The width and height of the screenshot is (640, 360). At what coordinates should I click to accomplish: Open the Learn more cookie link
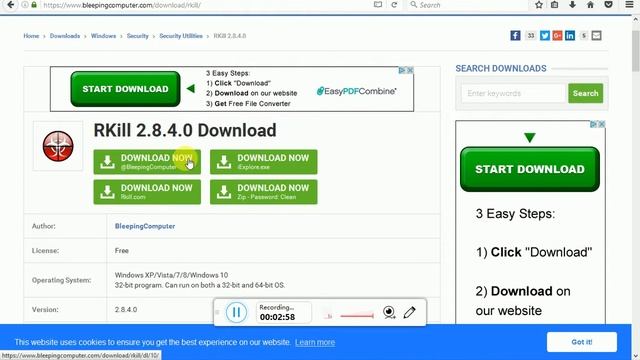(x=315, y=342)
